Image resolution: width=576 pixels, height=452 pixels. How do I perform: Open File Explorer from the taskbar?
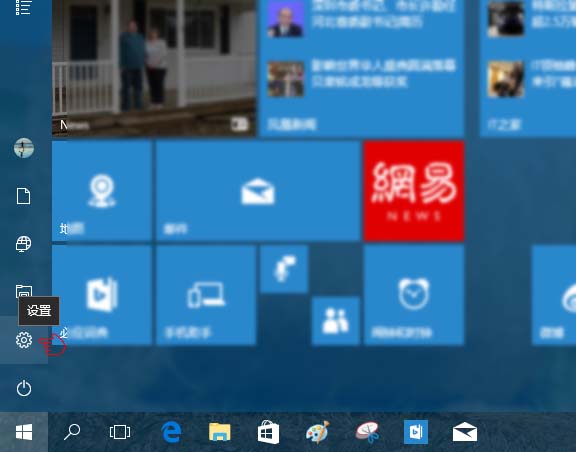[220, 432]
